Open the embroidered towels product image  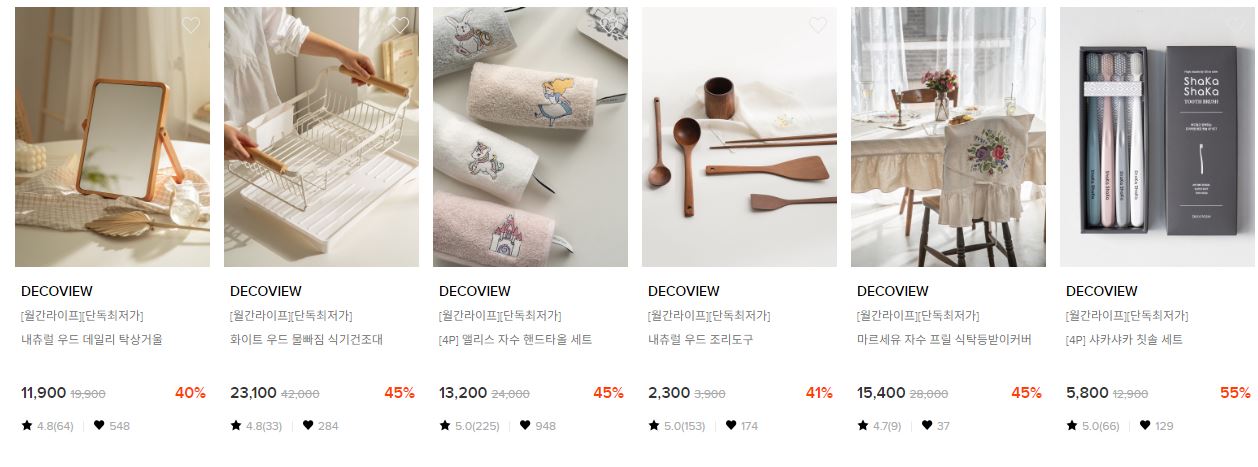point(530,137)
